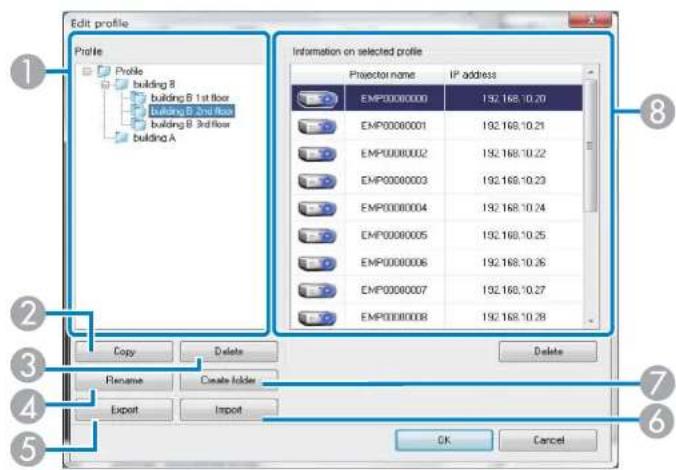Viewport: 676px width, 470px height.
Task: Click the projector icon for EMP00080000
Action: (317, 99)
